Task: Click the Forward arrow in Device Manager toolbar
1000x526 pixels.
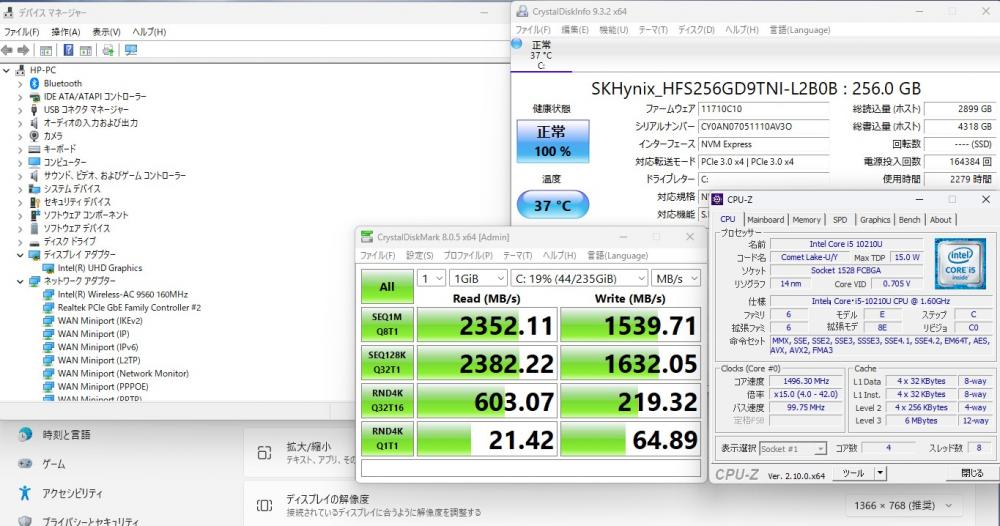Action: pos(23,50)
